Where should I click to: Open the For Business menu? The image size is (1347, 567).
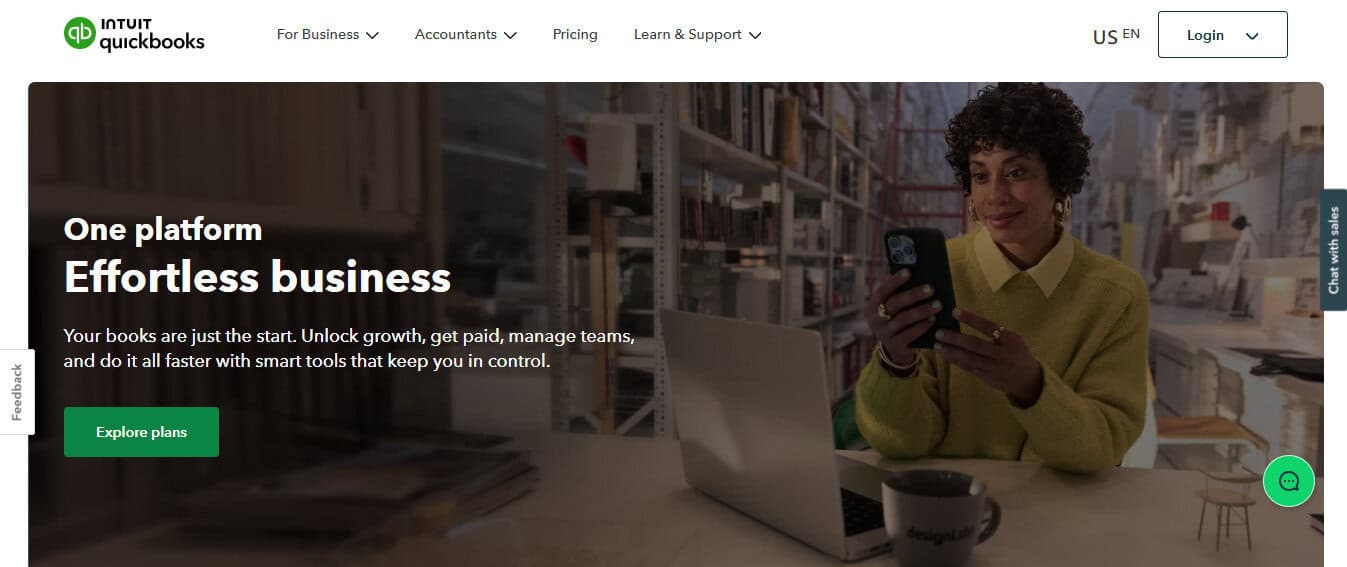(x=328, y=34)
